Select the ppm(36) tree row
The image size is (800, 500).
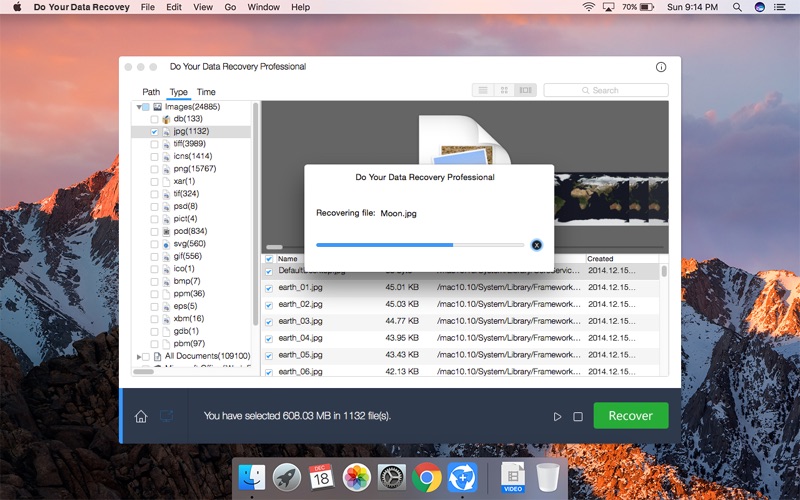[x=192, y=294]
